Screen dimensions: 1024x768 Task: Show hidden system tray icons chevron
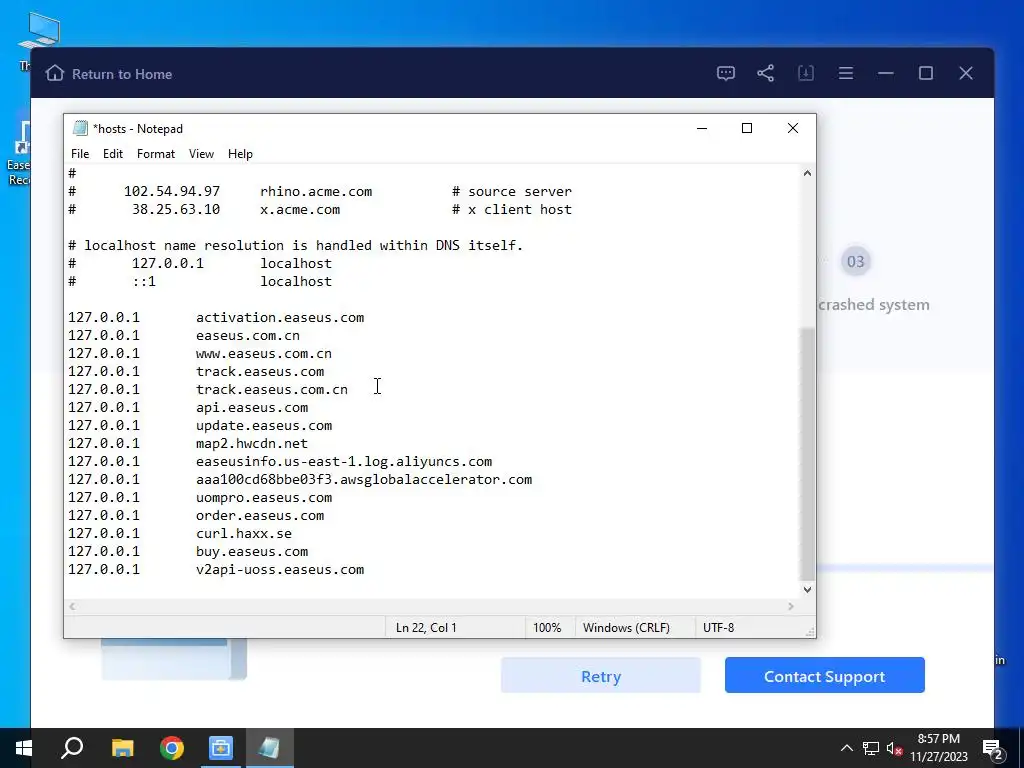846,748
